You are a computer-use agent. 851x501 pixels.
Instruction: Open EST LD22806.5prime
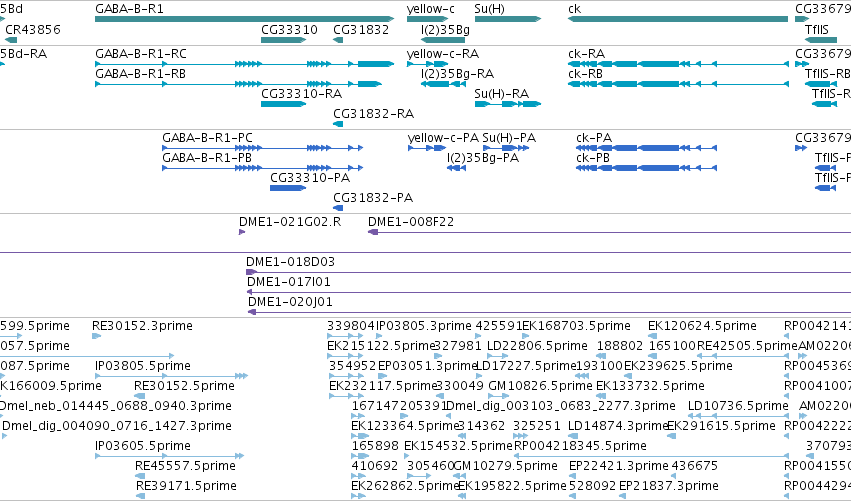(x=537, y=346)
